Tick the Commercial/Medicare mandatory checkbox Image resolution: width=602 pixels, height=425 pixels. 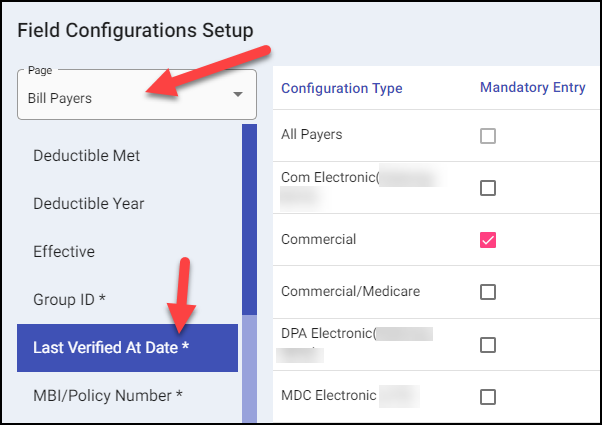click(x=488, y=292)
